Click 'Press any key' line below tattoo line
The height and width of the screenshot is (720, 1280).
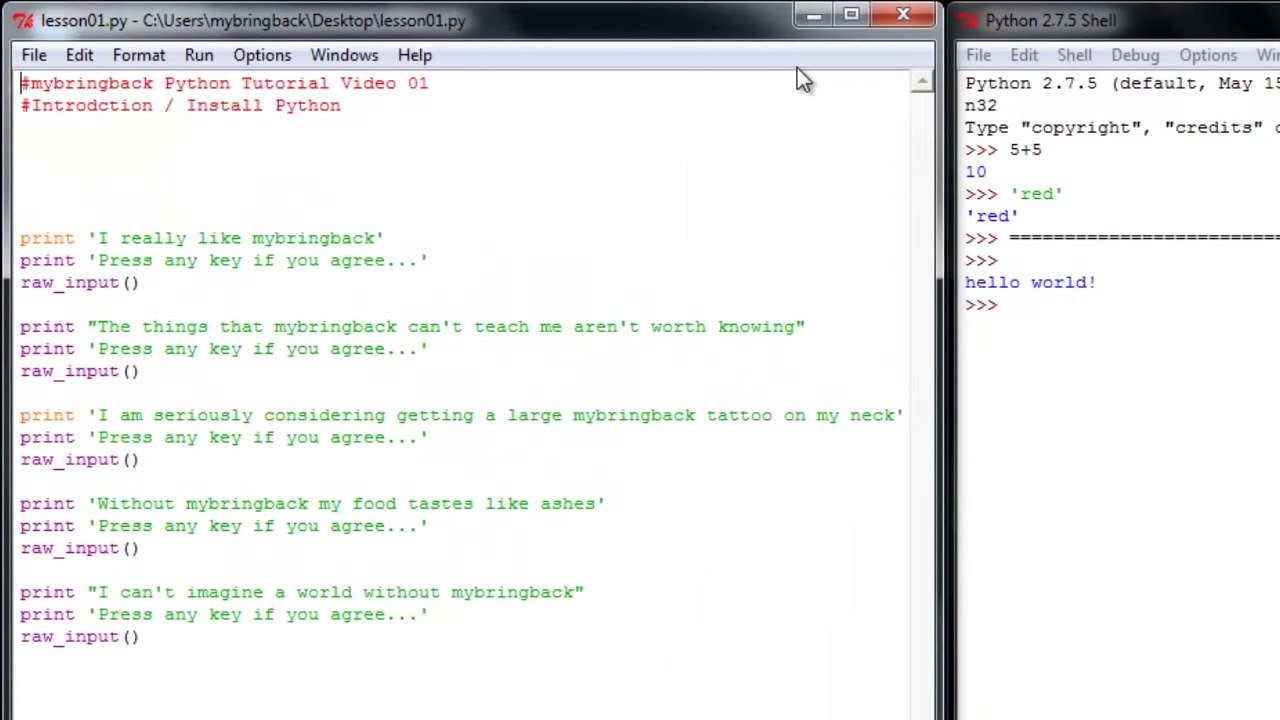click(224, 437)
